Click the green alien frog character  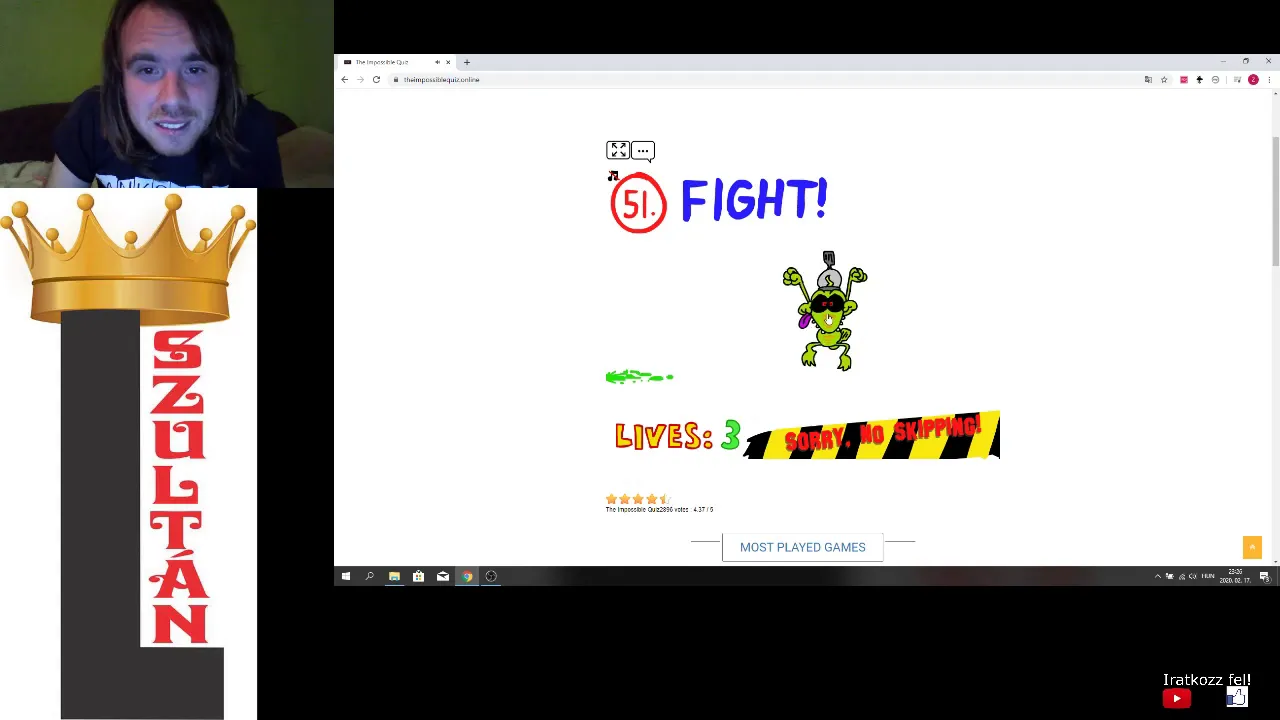[x=826, y=311]
